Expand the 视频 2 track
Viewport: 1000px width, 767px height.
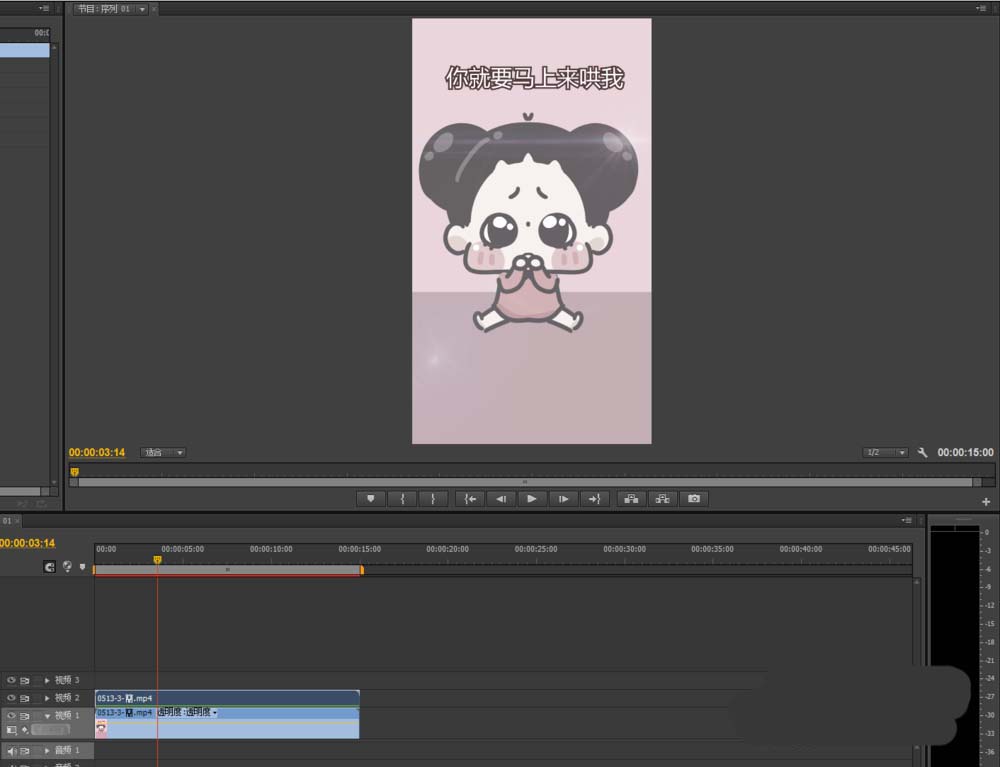point(47,698)
